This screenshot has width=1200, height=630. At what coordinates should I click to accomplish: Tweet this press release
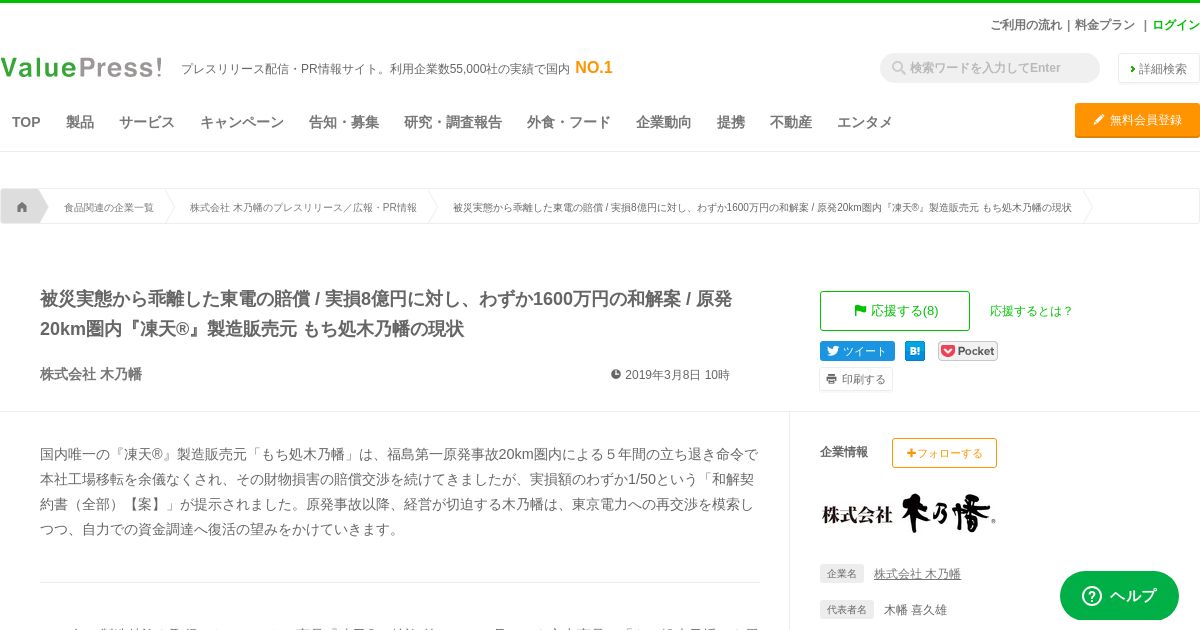[x=857, y=351]
